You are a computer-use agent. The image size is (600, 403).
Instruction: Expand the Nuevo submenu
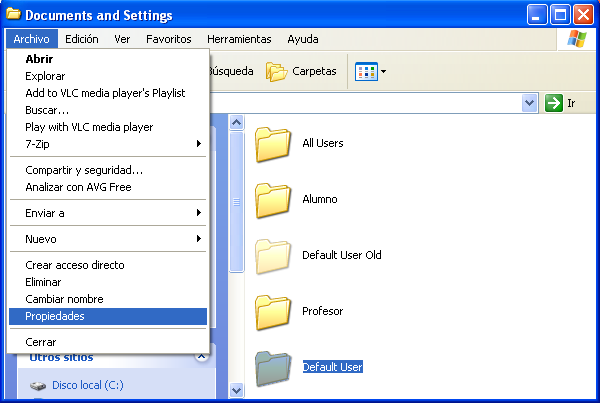108,239
